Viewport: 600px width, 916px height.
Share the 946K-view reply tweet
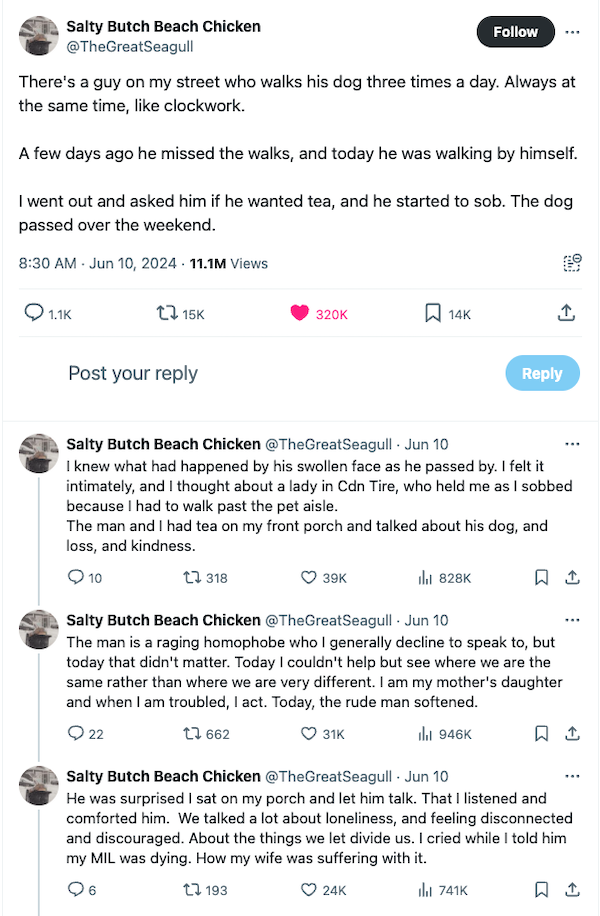[x=572, y=734]
